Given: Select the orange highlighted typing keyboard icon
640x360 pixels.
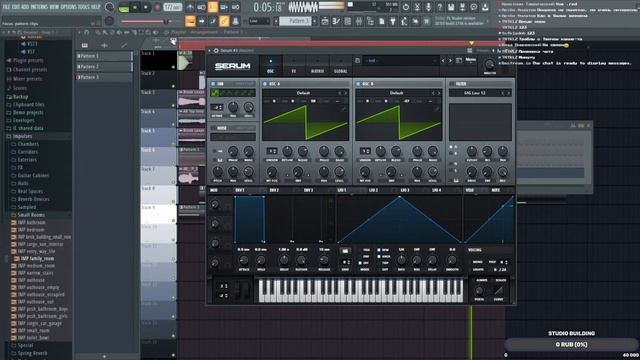Looking at the screenshot, I should (x=190, y=21).
